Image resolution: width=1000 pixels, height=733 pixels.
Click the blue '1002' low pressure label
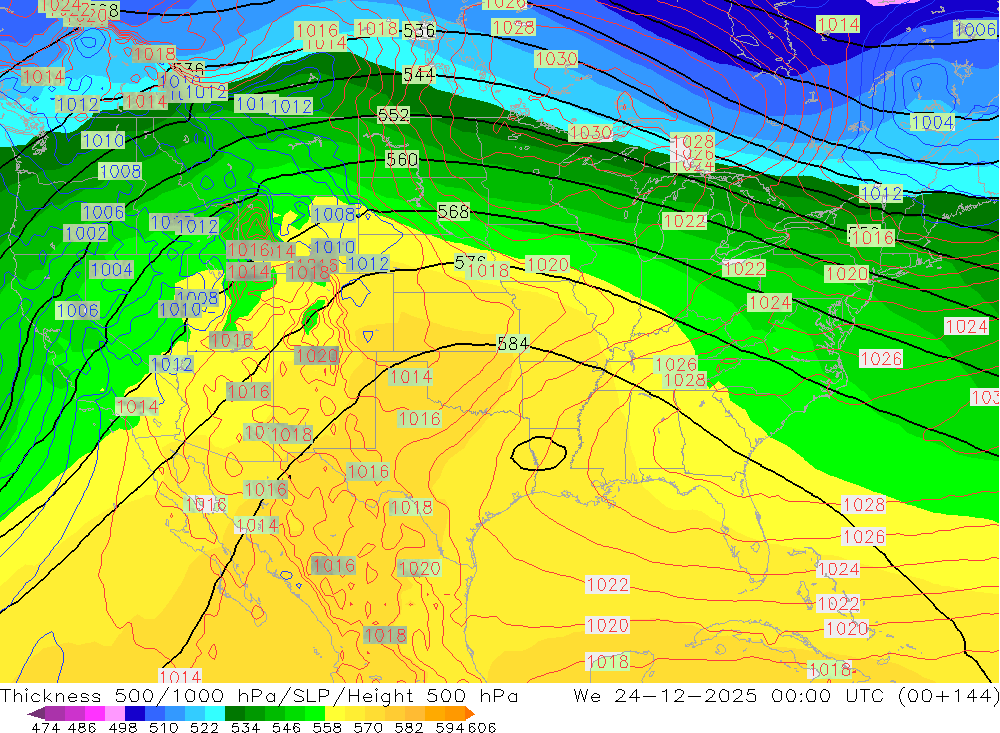(x=86, y=233)
